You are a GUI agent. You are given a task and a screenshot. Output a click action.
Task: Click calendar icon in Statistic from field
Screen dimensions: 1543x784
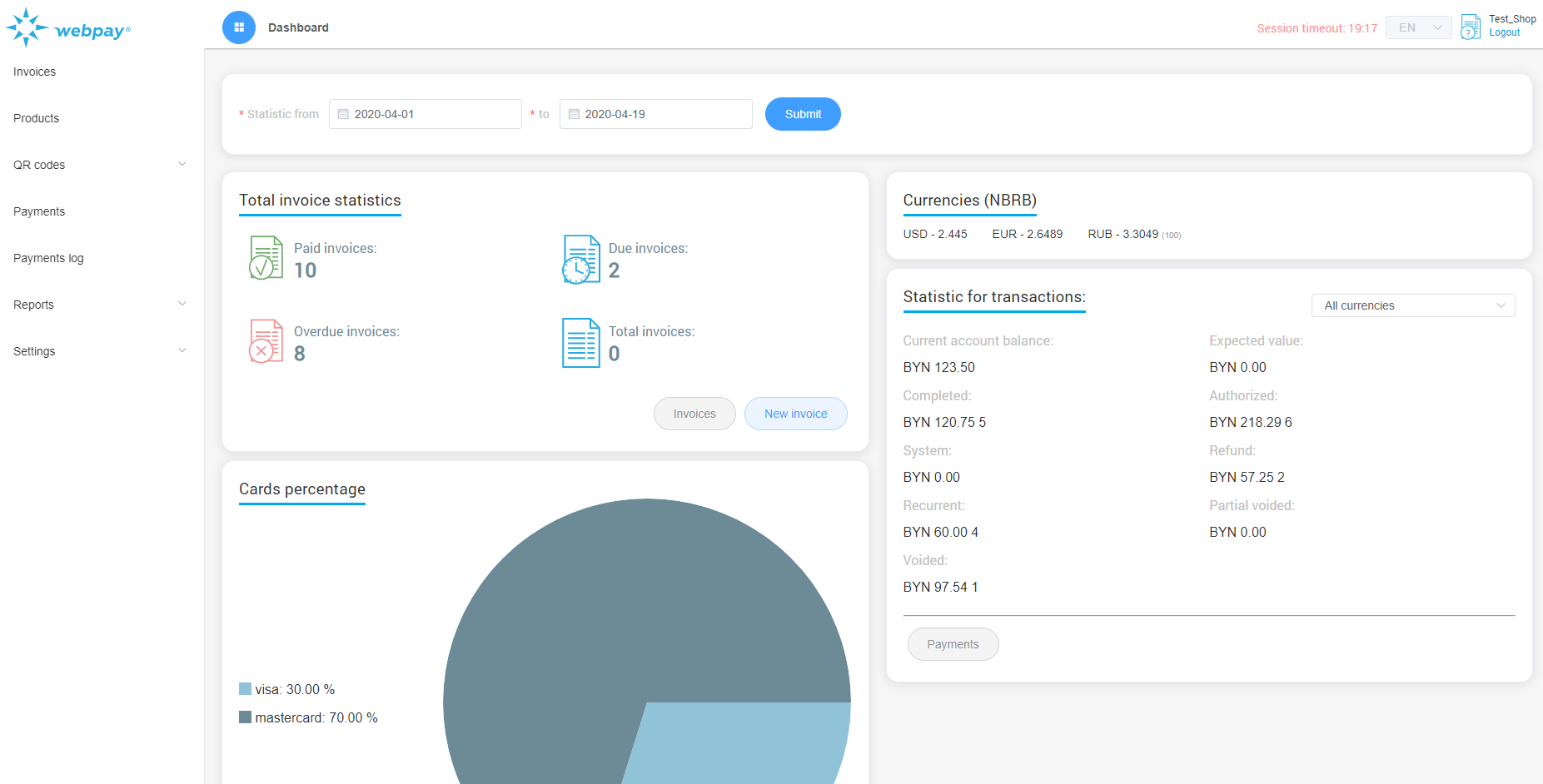point(343,114)
